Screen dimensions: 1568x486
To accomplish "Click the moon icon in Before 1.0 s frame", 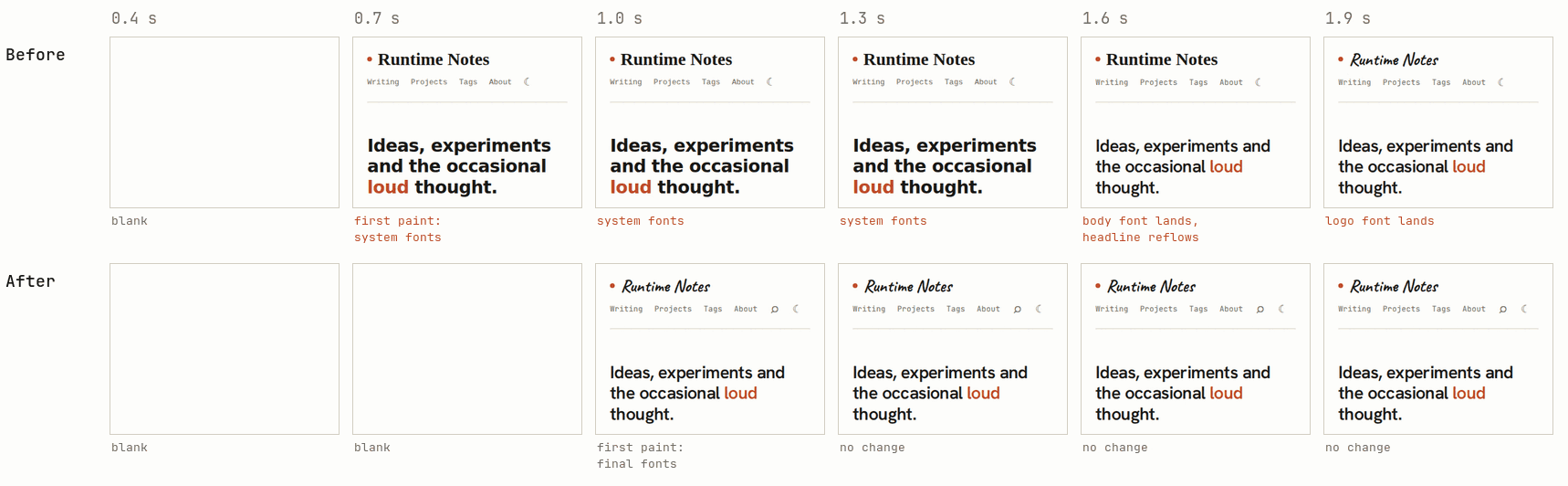I will 769,82.
